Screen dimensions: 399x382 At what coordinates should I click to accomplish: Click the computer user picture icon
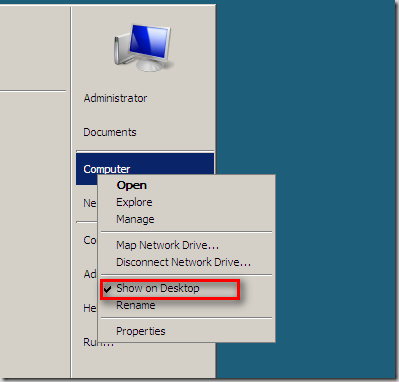[x=144, y=47]
